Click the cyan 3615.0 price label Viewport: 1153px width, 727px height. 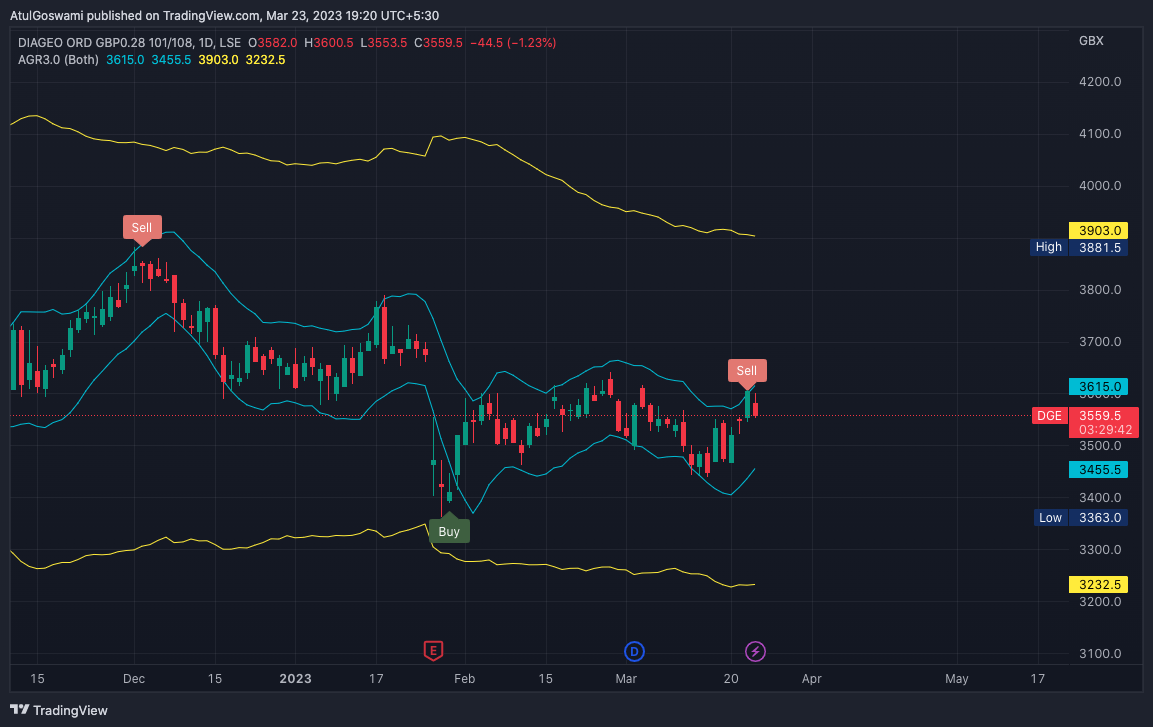(1098, 387)
